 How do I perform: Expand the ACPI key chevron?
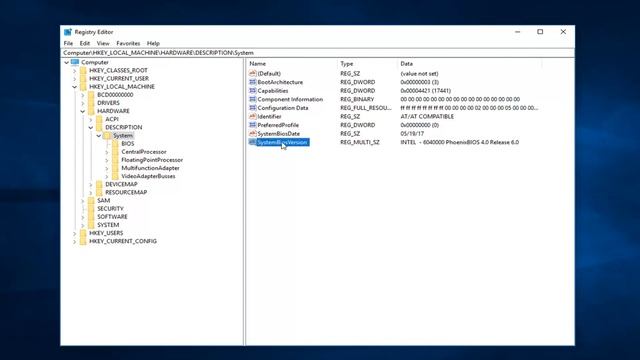click(x=91, y=120)
